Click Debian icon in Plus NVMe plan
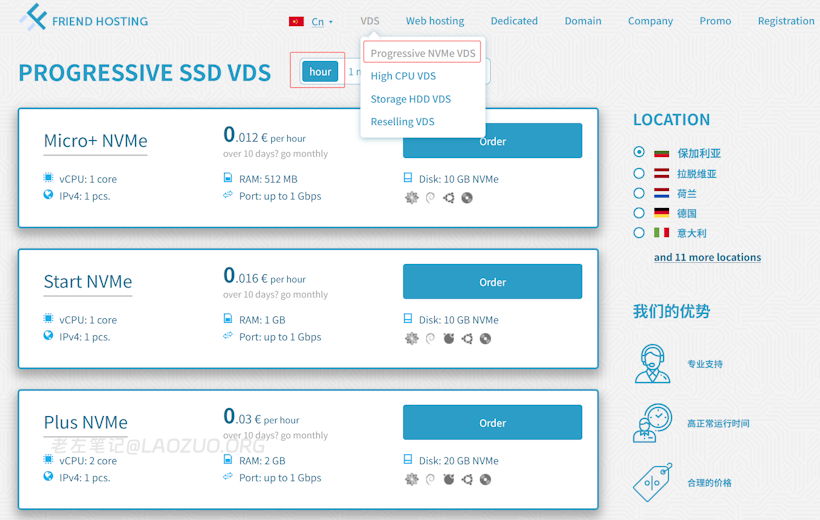 [430, 479]
